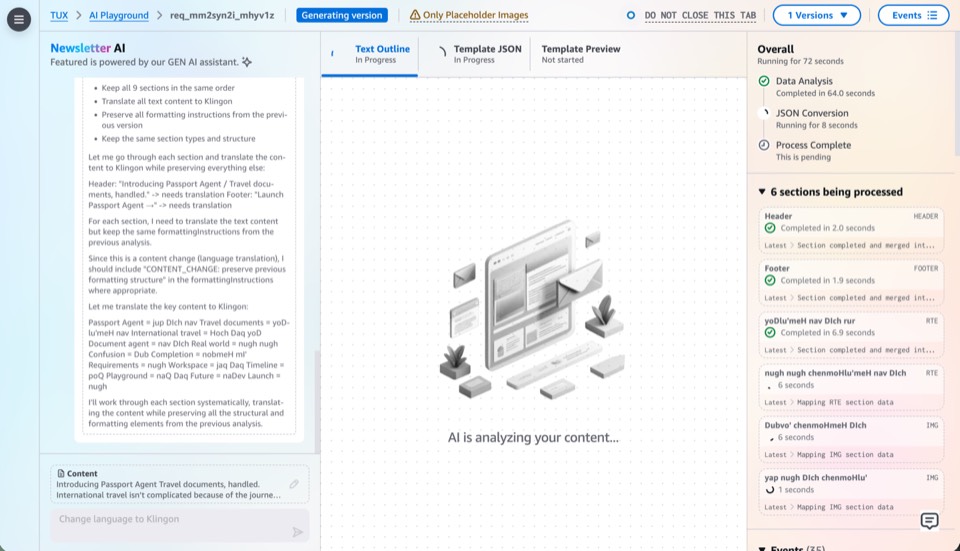
Task: Click the Translate all text content to Klingon bullet
Action: click(x=167, y=101)
